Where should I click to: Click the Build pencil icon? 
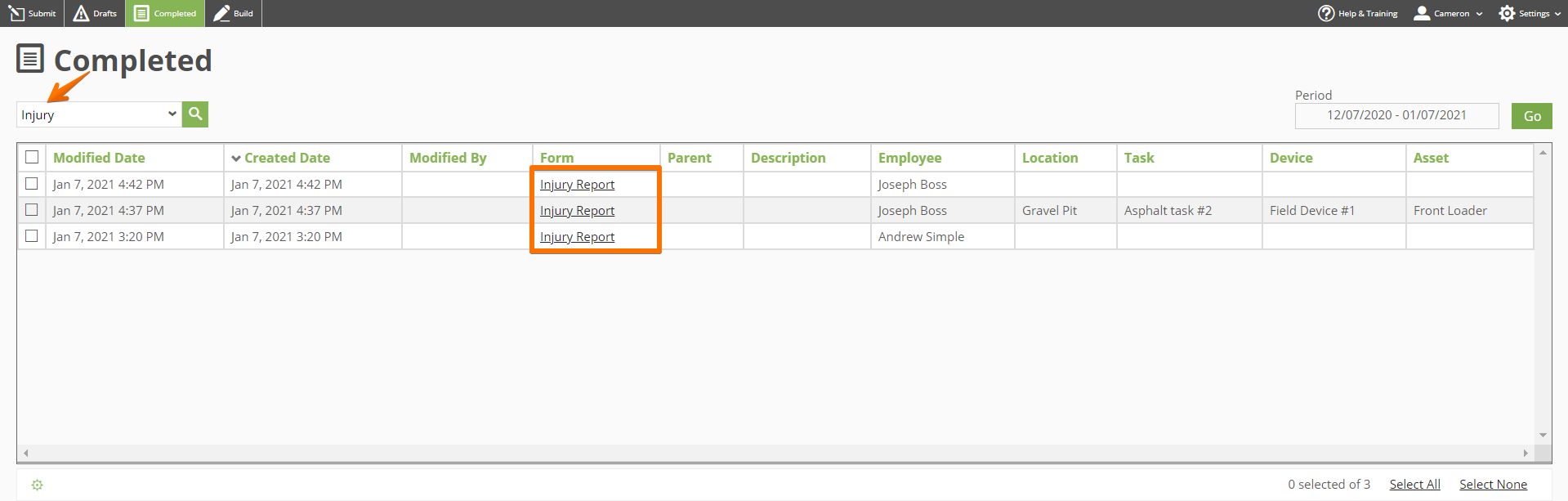pos(221,13)
